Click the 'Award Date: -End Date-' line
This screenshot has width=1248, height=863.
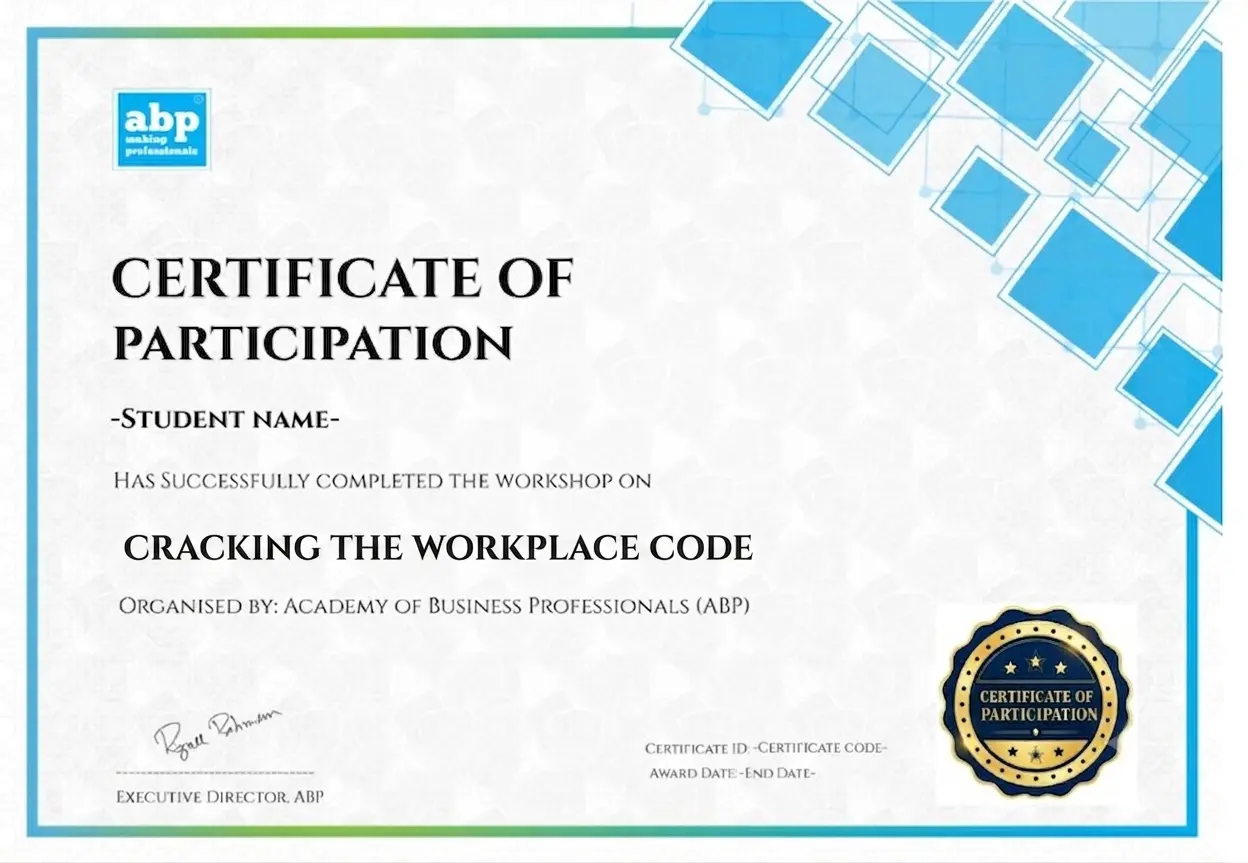(x=732, y=773)
